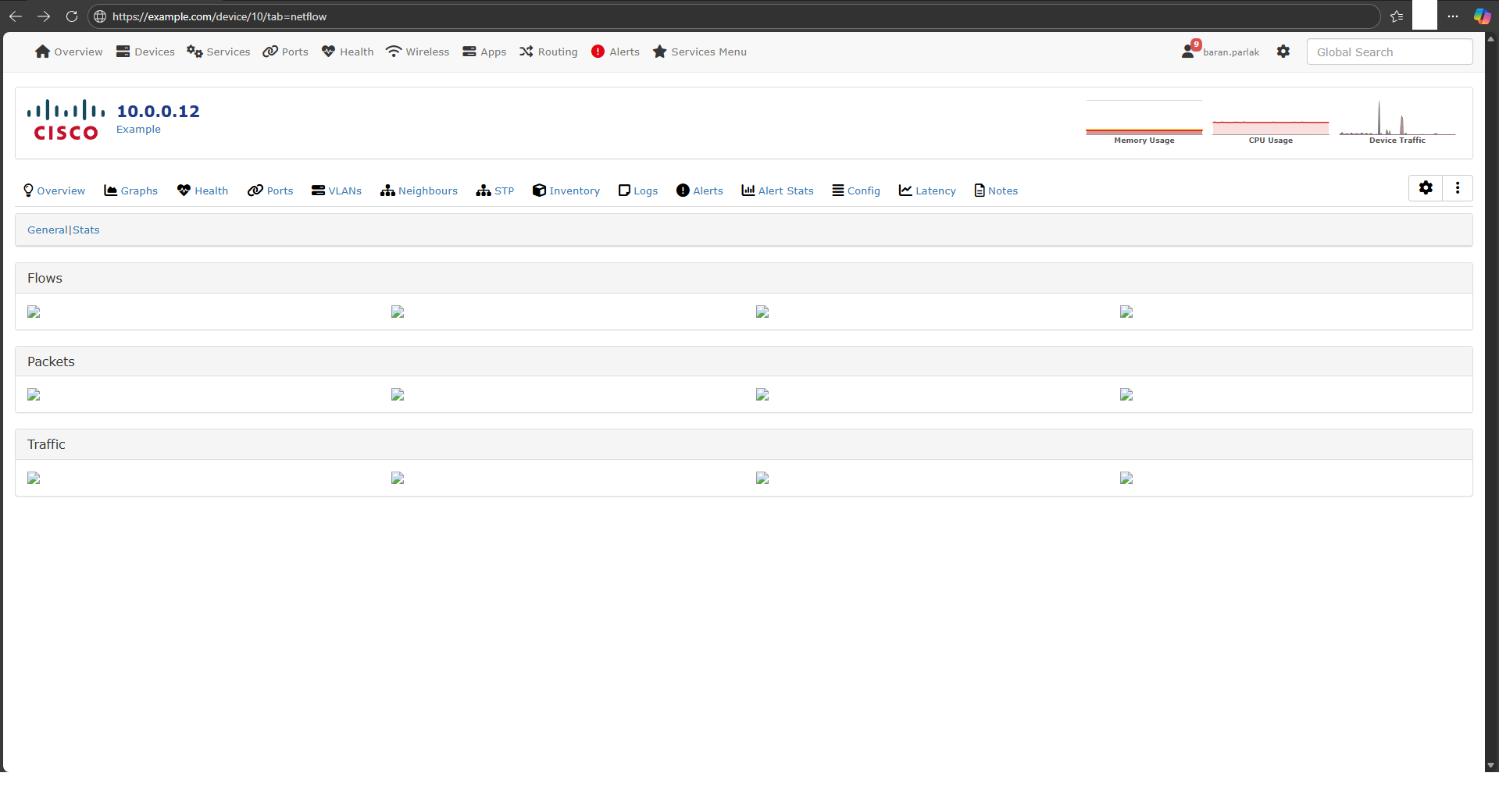Switch to the device Alerts tab
Screen dimensions: 1499x812
(x=700, y=191)
